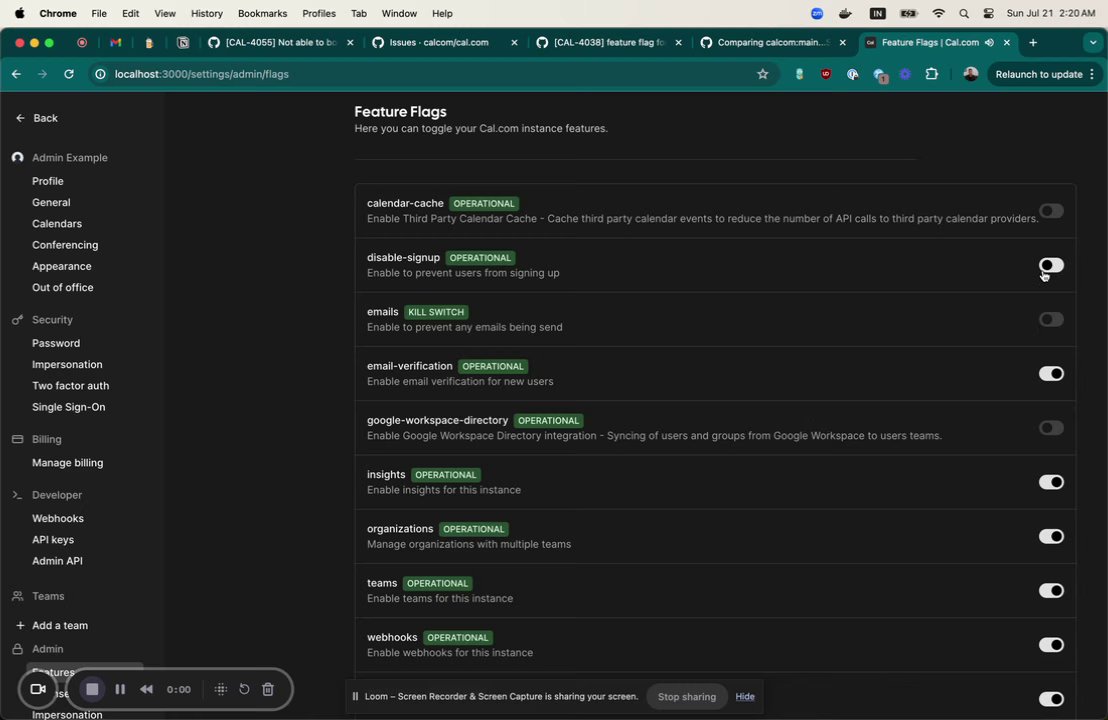
Task: Click the Developer section terminal icon
Action: 18,495
